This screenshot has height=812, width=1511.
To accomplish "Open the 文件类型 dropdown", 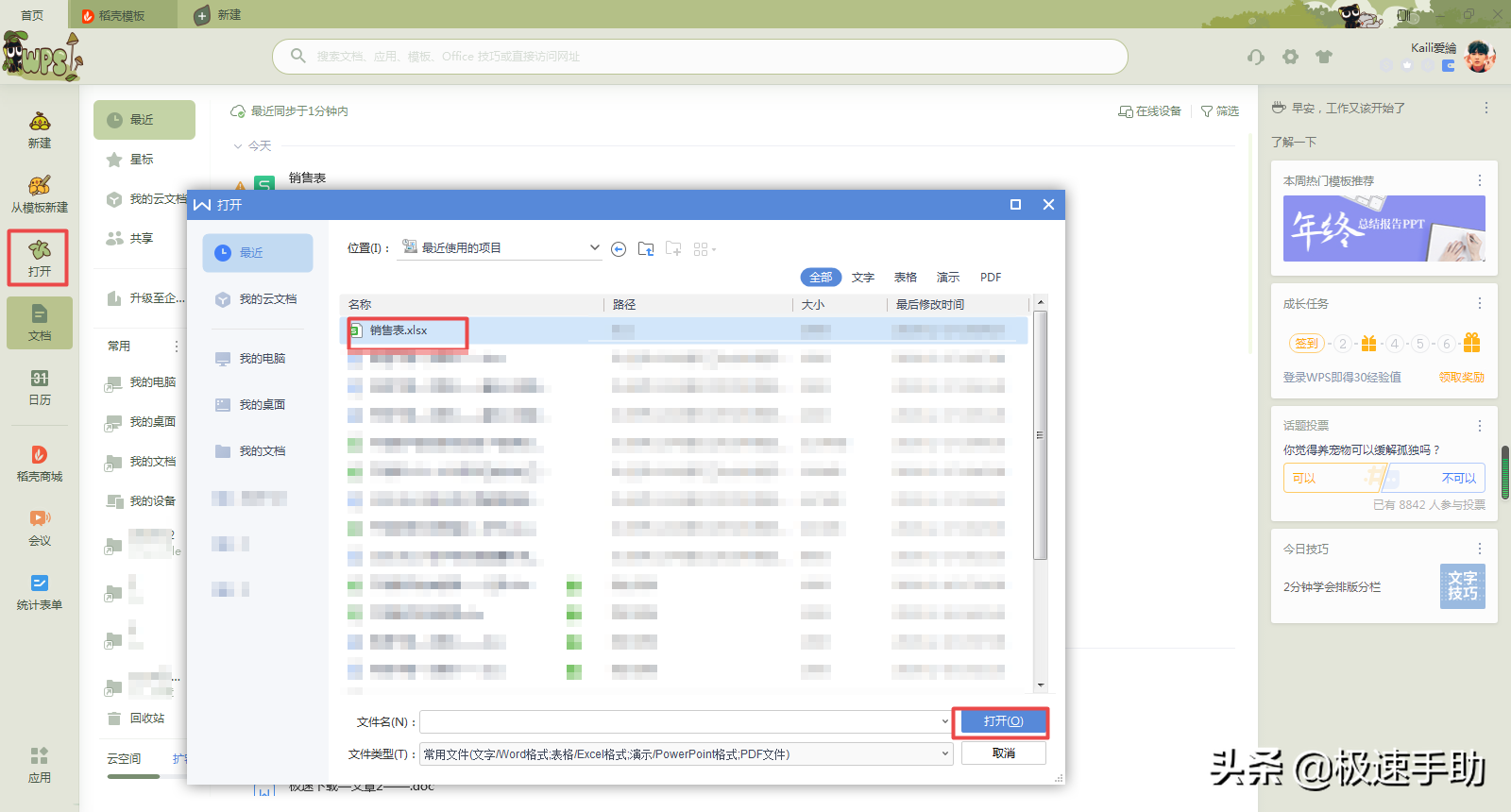I will point(944,753).
